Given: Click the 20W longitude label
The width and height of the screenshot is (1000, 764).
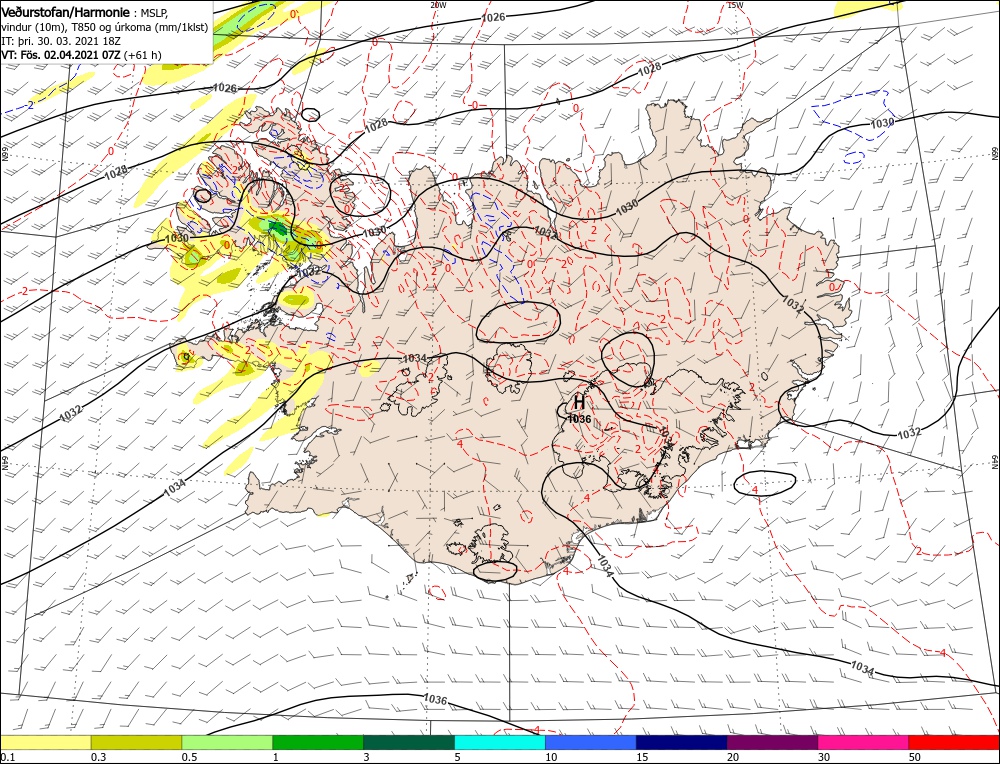Looking at the screenshot, I should (x=438, y=4).
